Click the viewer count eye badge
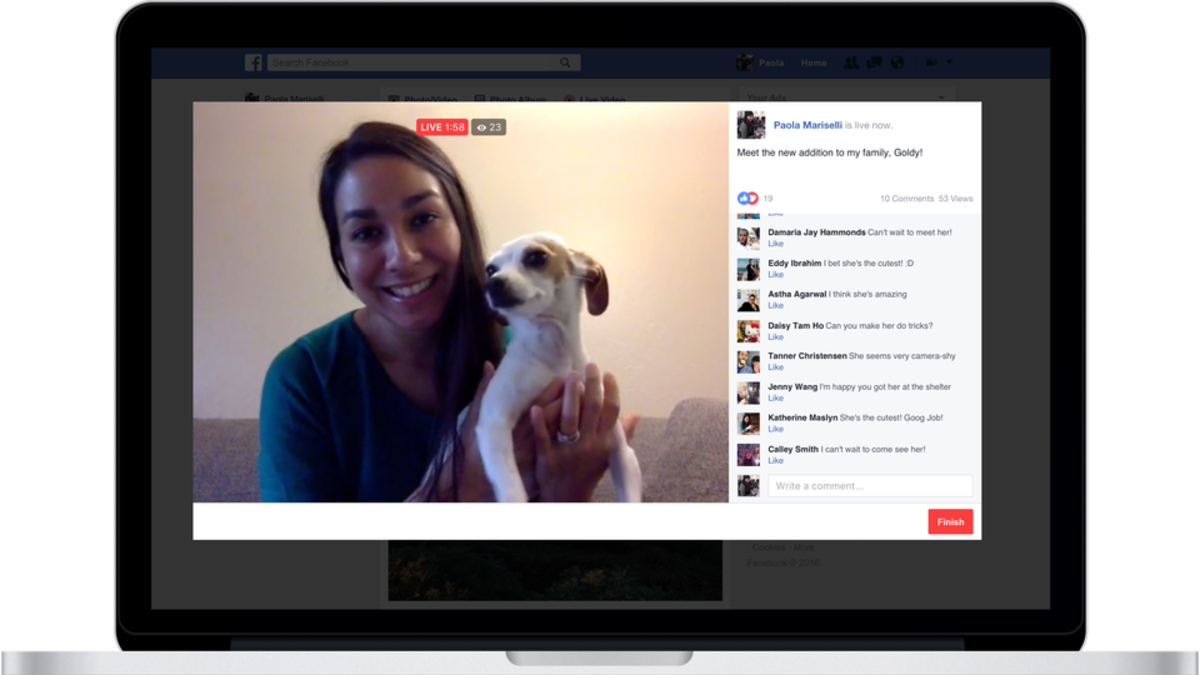1200x675 pixels. tap(489, 127)
